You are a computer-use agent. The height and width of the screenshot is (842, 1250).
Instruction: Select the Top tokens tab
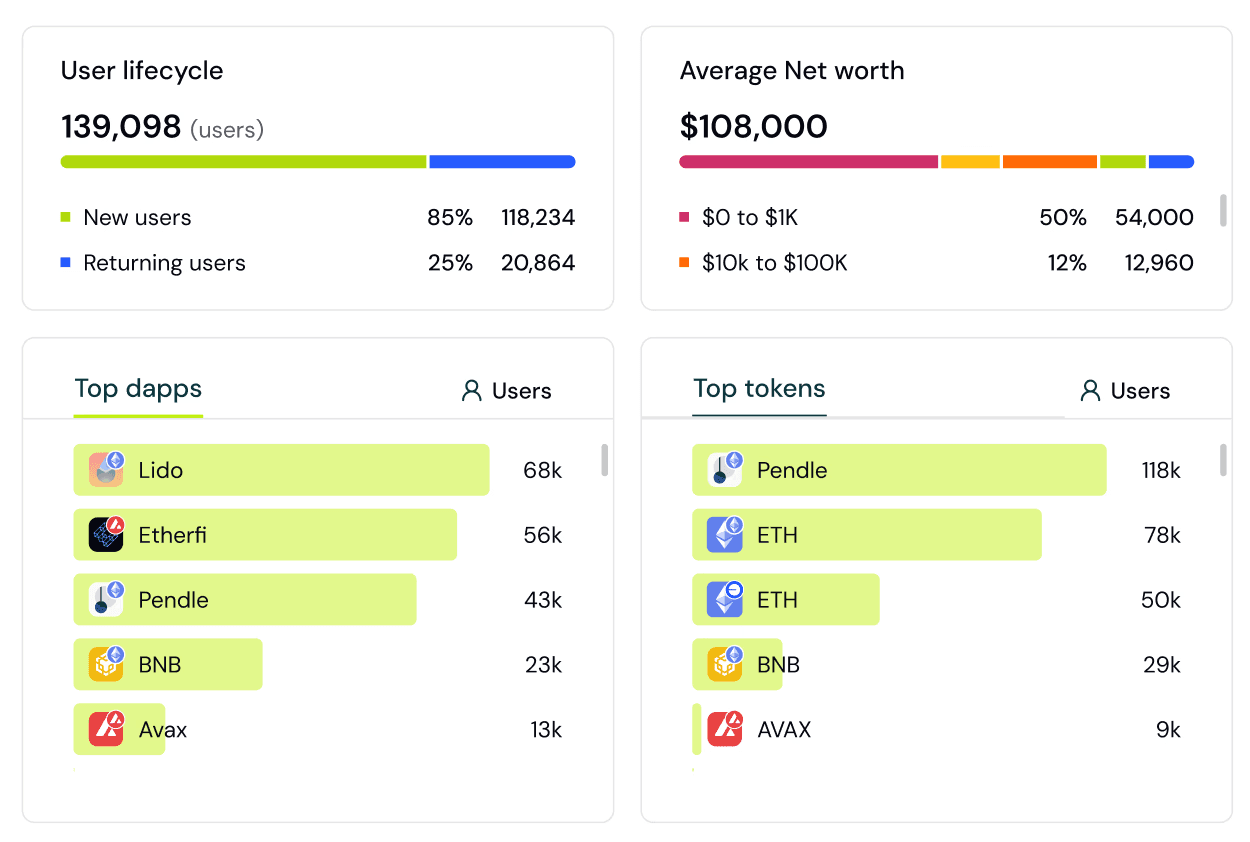tap(759, 389)
